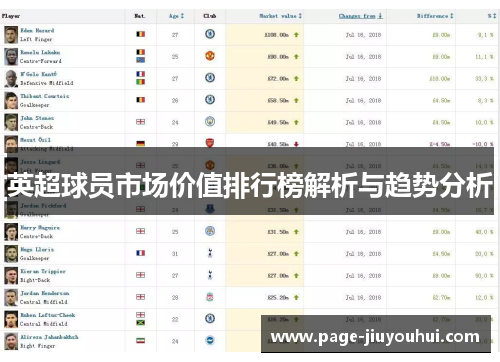Open Ruben Loftus-Cheek player profile link
This screenshot has width=500, height=362.
coord(48,315)
